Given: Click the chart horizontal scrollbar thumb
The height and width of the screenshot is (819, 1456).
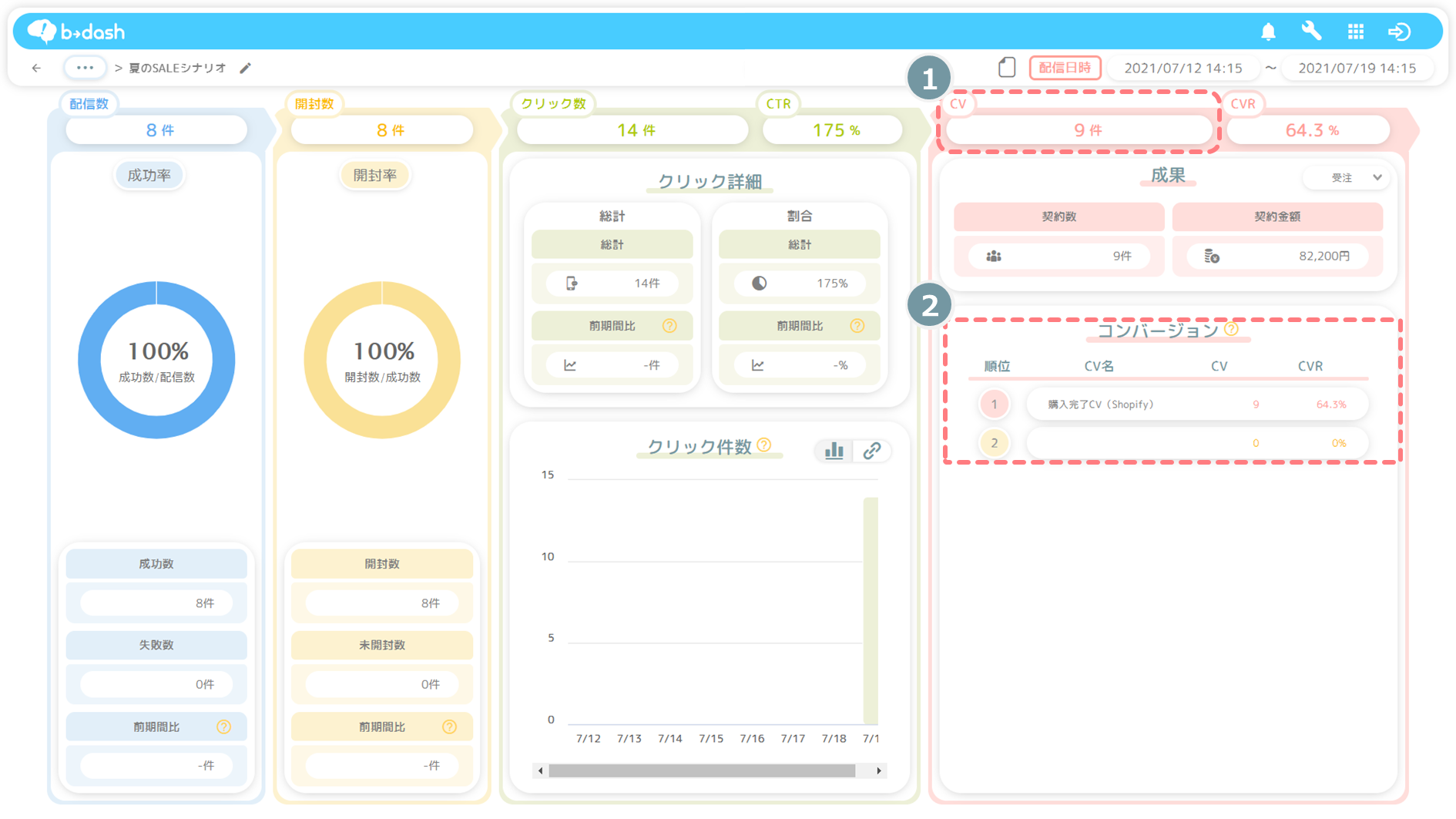Looking at the screenshot, I should [x=702, y=770].
